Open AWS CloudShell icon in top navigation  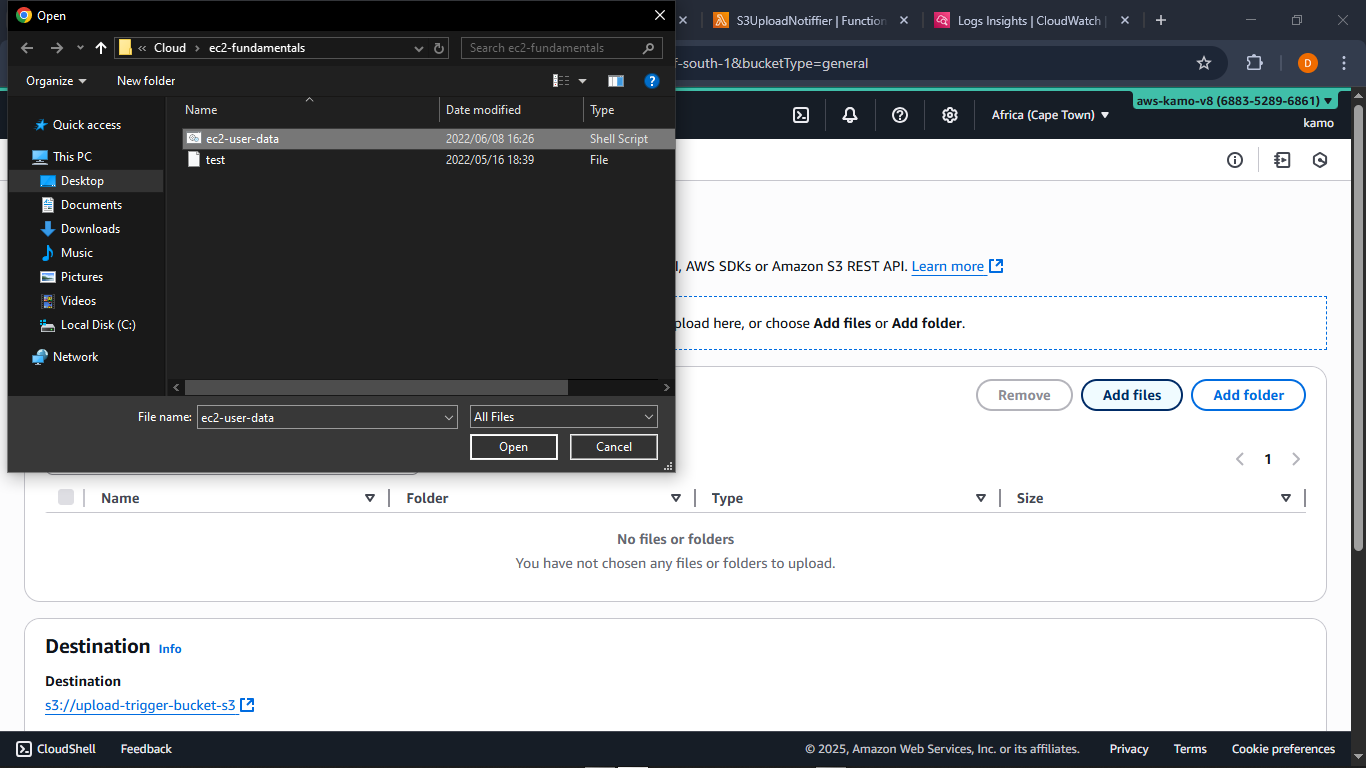801,115
